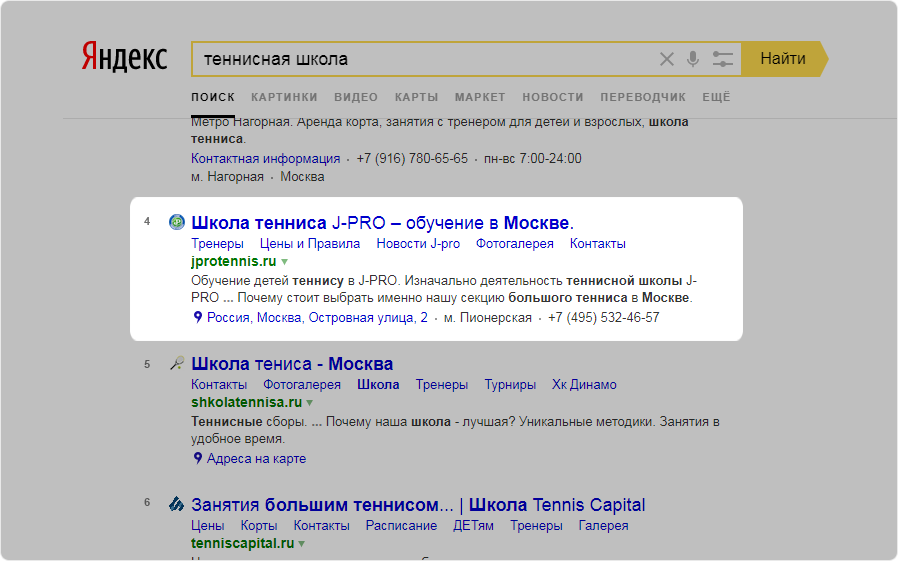Open the Yandex logo homepage
The height and width of the screenshot is (561, 898).
(124, 57)
